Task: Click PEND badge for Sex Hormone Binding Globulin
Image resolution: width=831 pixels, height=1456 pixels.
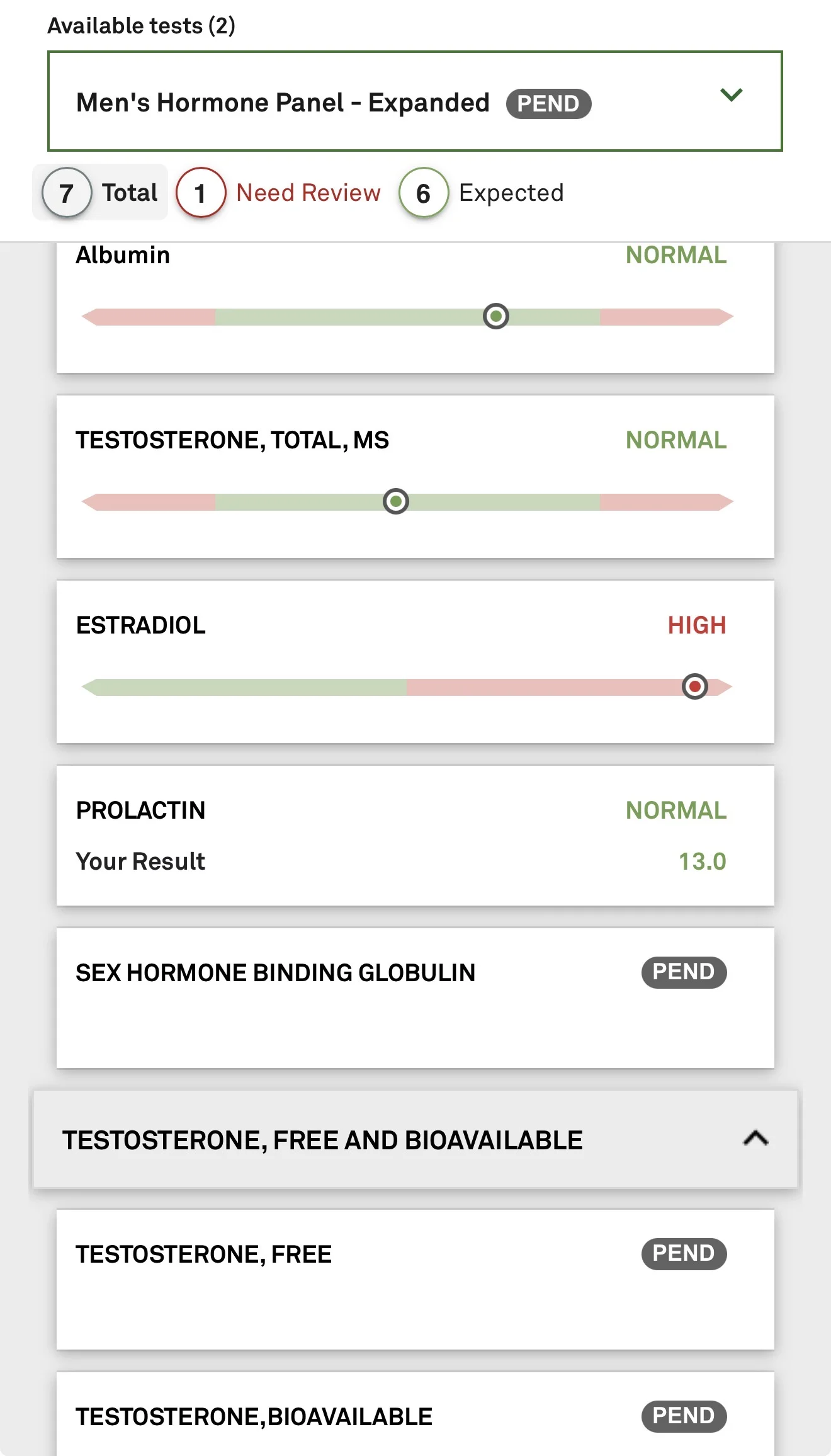Action: [x=684, y=972]
